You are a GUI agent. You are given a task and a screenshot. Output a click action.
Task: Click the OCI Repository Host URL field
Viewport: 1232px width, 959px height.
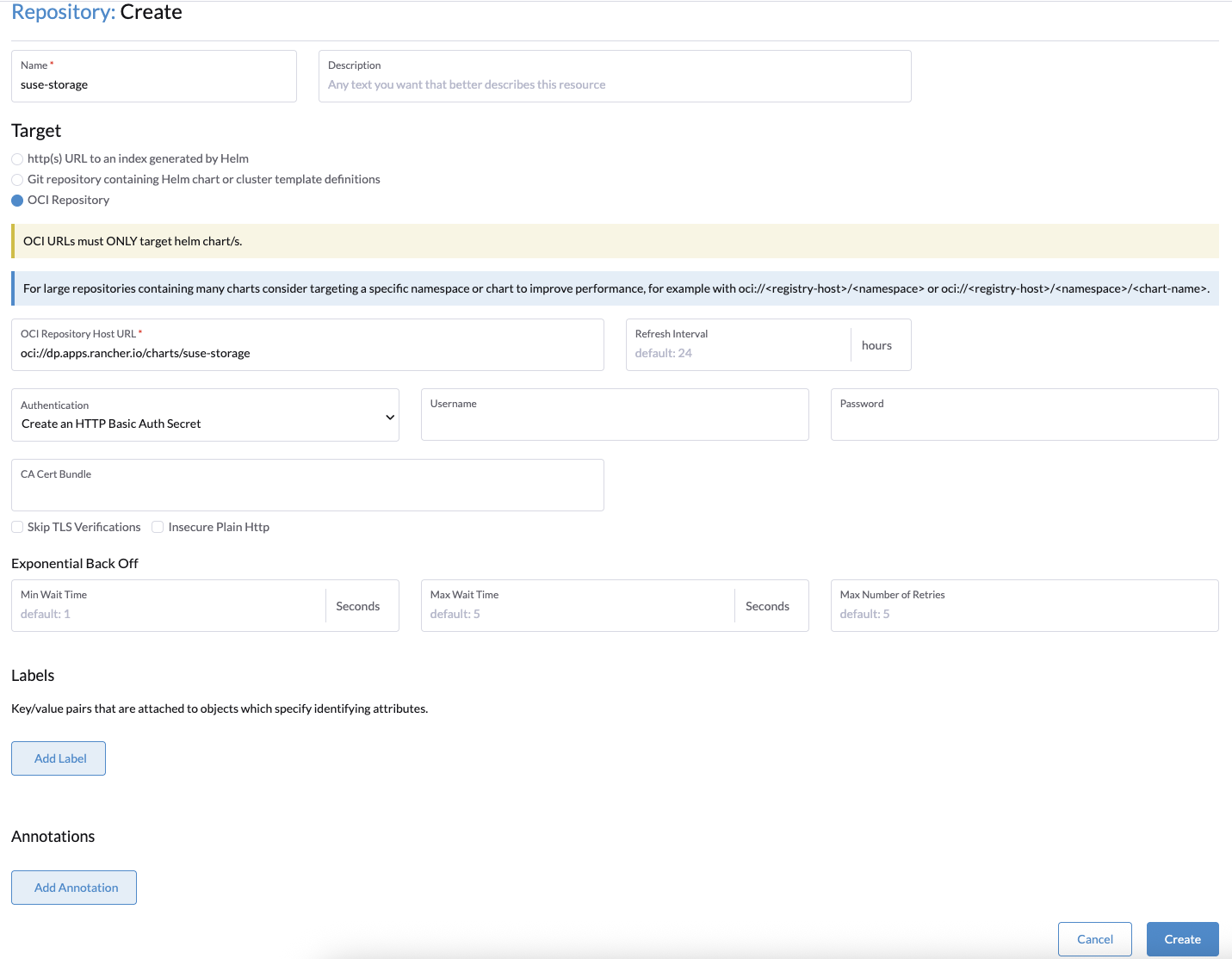point(307,354)
